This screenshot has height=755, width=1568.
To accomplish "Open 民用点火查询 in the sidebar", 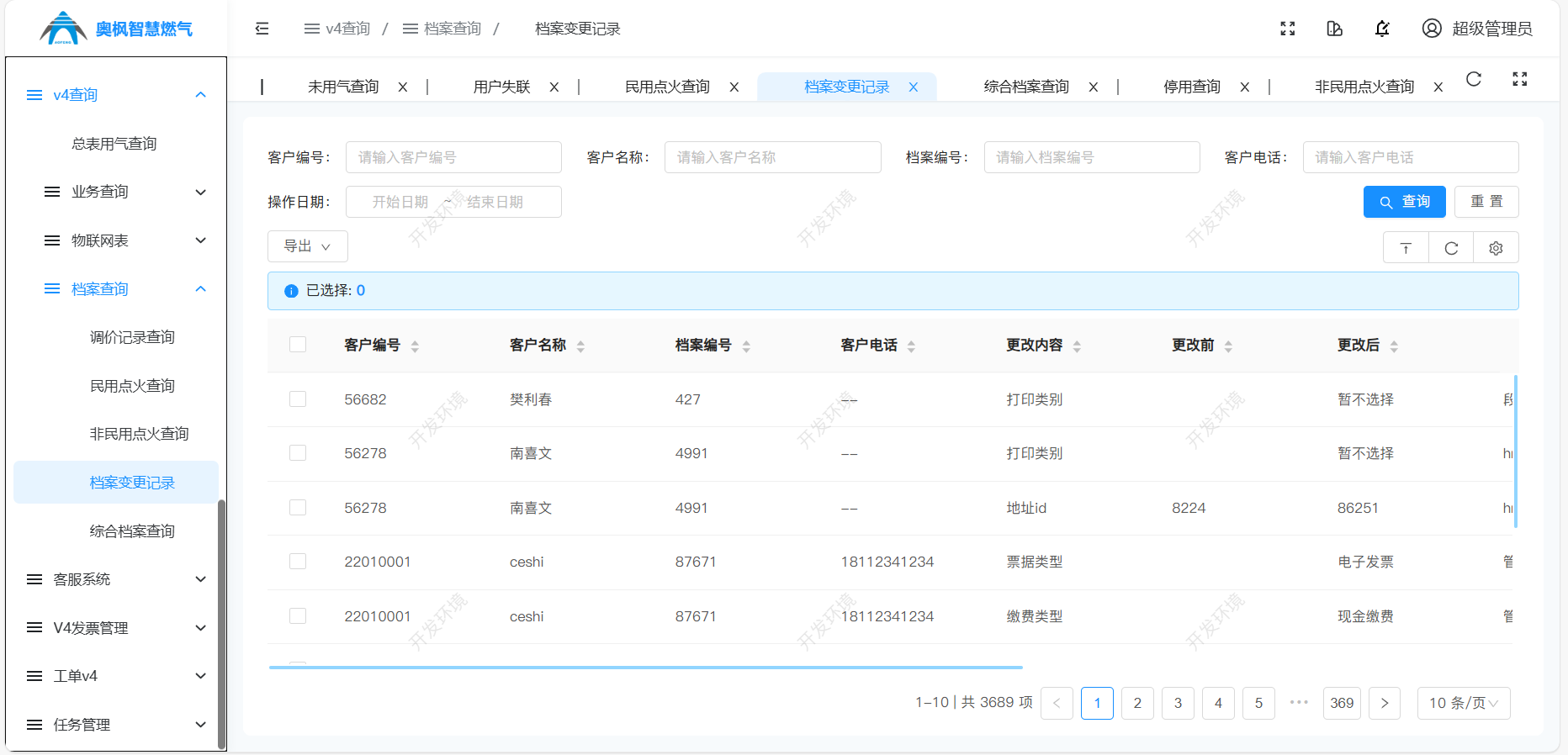I will (x=132, y=386).
